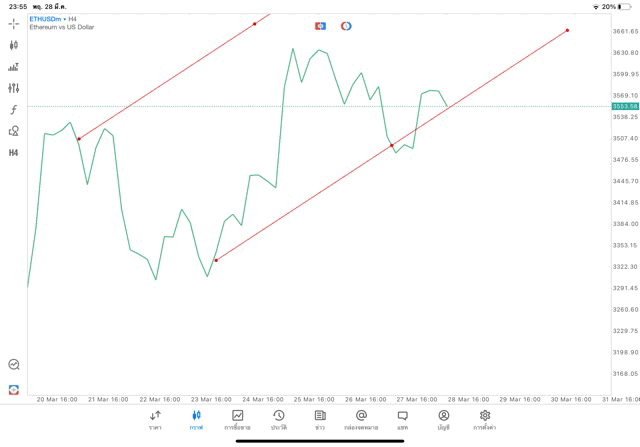The height and width of the screenshot is (447, 640).
Task: Open the drawing objects shapes icon
Action: pos(14,131)
